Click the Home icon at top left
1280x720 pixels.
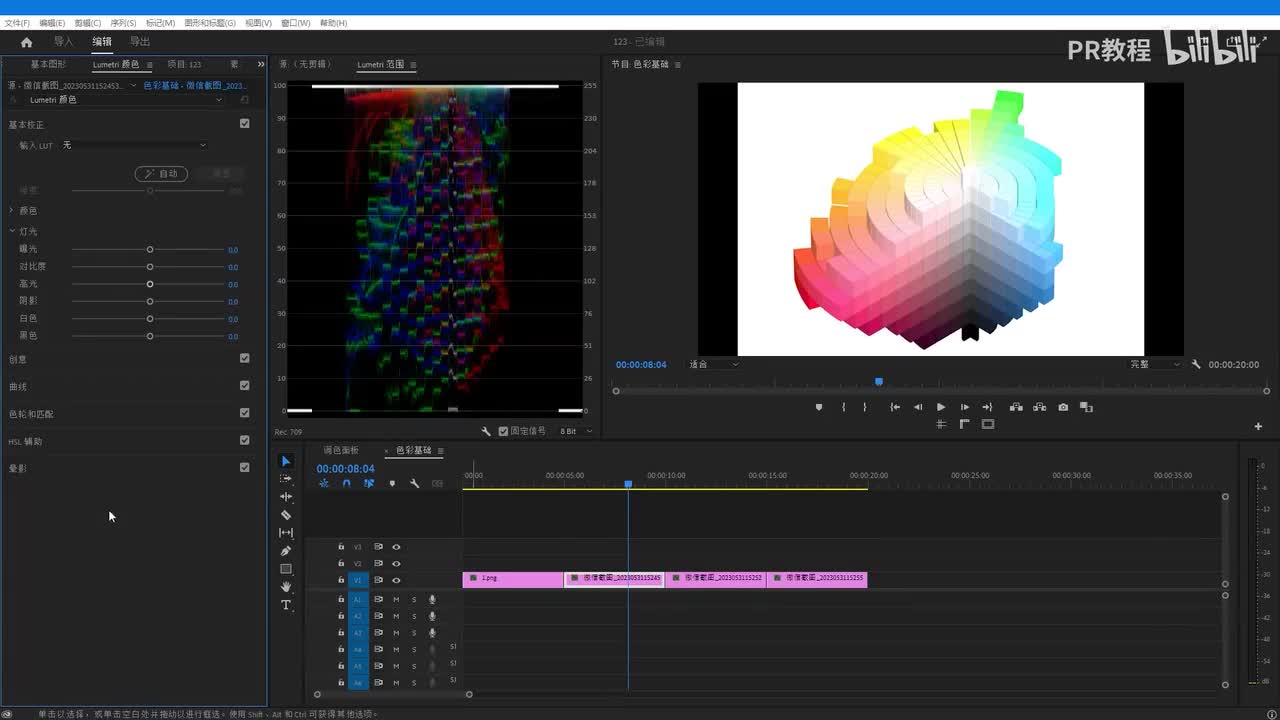tap(26, 42)
